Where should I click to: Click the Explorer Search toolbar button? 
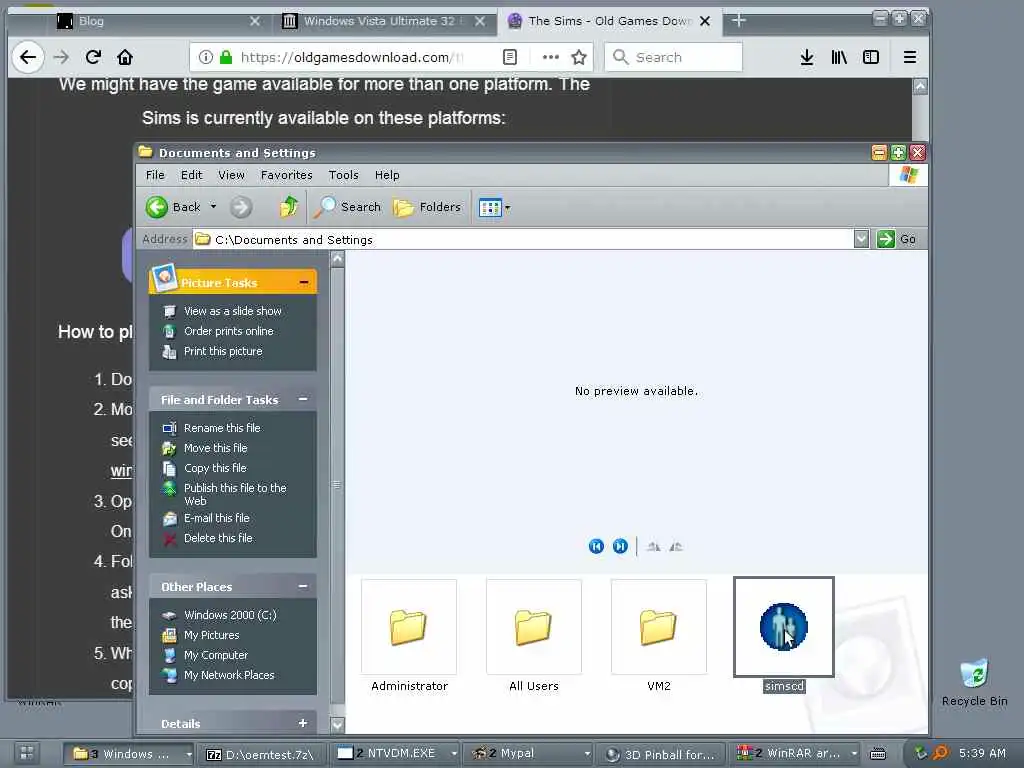click(347, 207)
